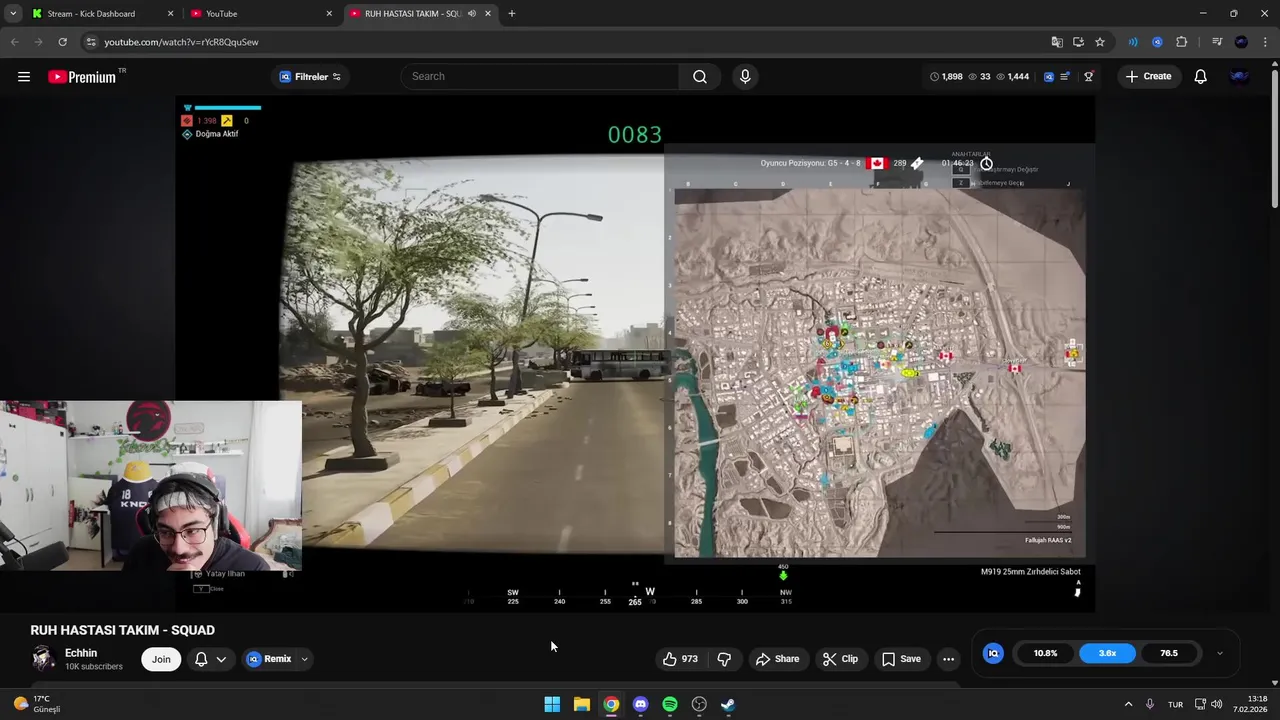Open the tab search dropdown arrow
Image resolution: width=1280 pixels, height=720 pixels.
[x=12, y=14]
